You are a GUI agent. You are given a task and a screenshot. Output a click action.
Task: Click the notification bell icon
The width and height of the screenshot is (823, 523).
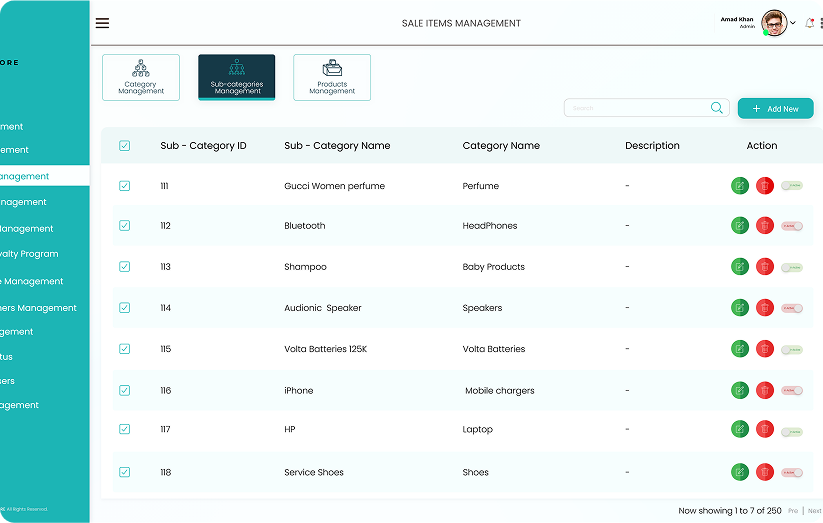tap(809, 23)
